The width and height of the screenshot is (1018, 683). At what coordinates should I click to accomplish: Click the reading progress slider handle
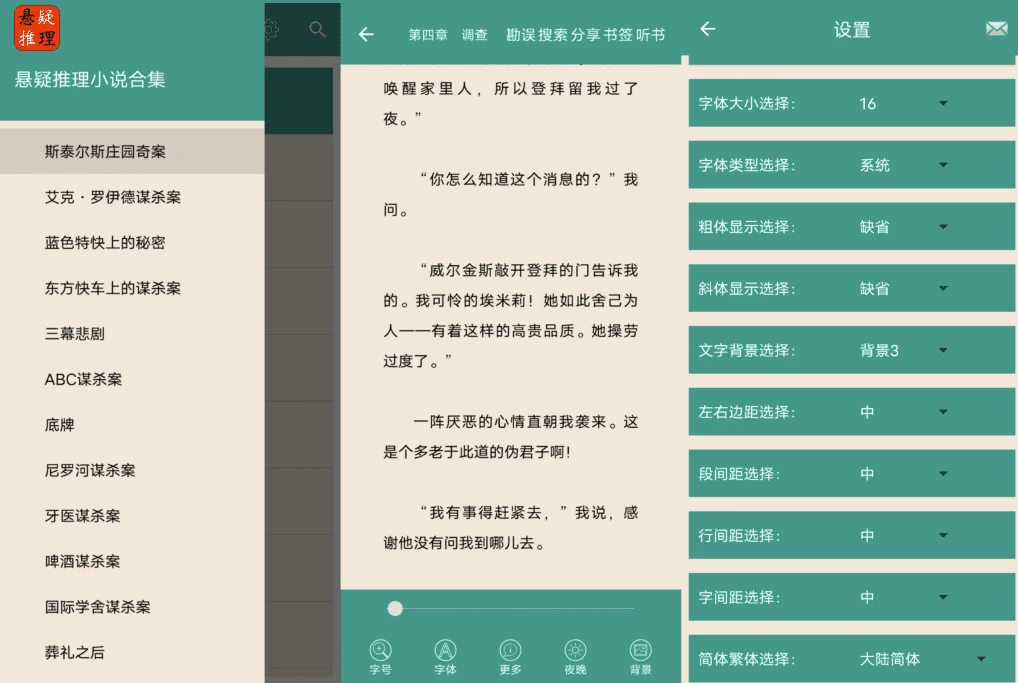(395, 608)
